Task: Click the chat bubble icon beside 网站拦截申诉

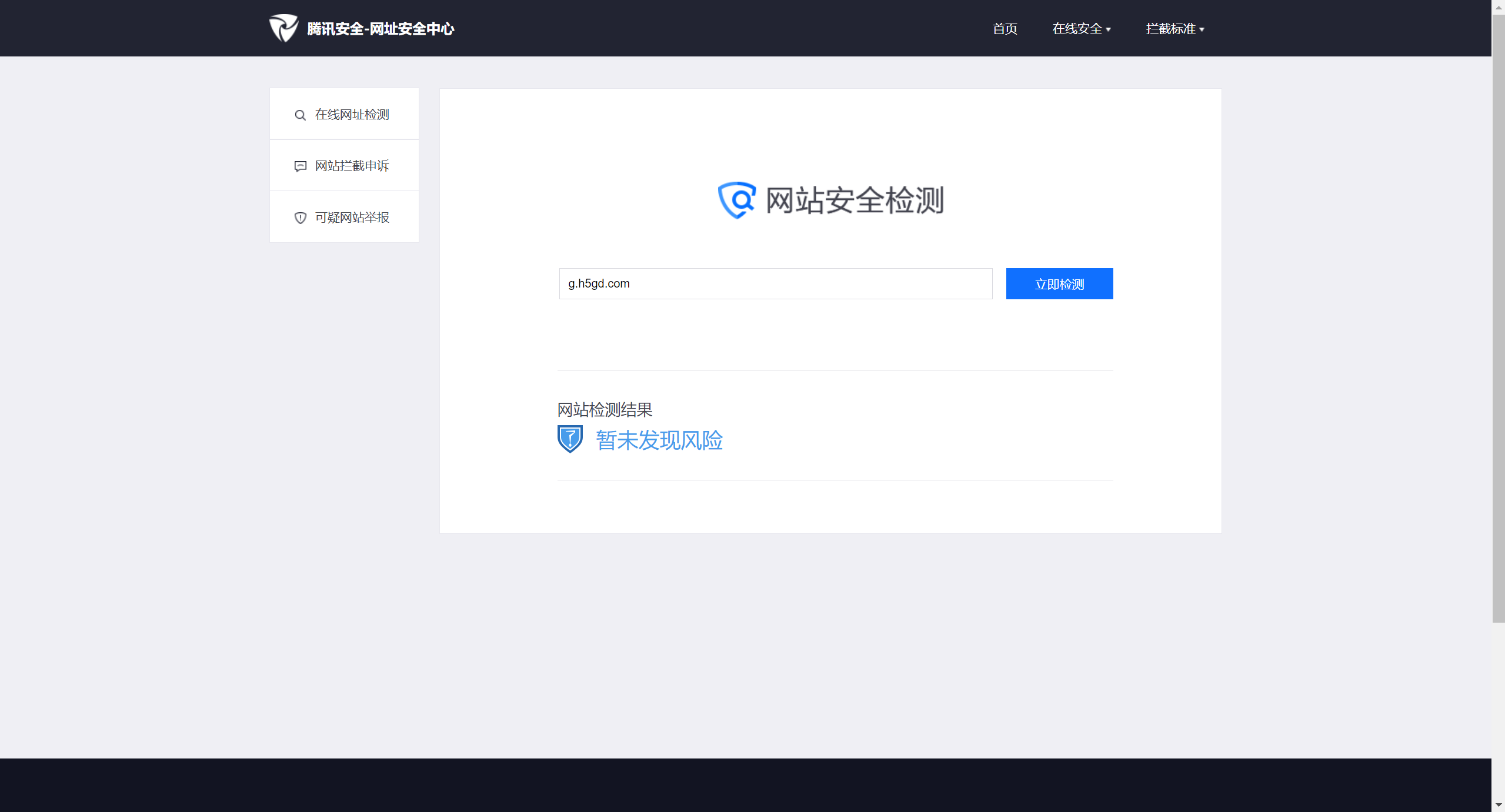Action: [300, 166]
